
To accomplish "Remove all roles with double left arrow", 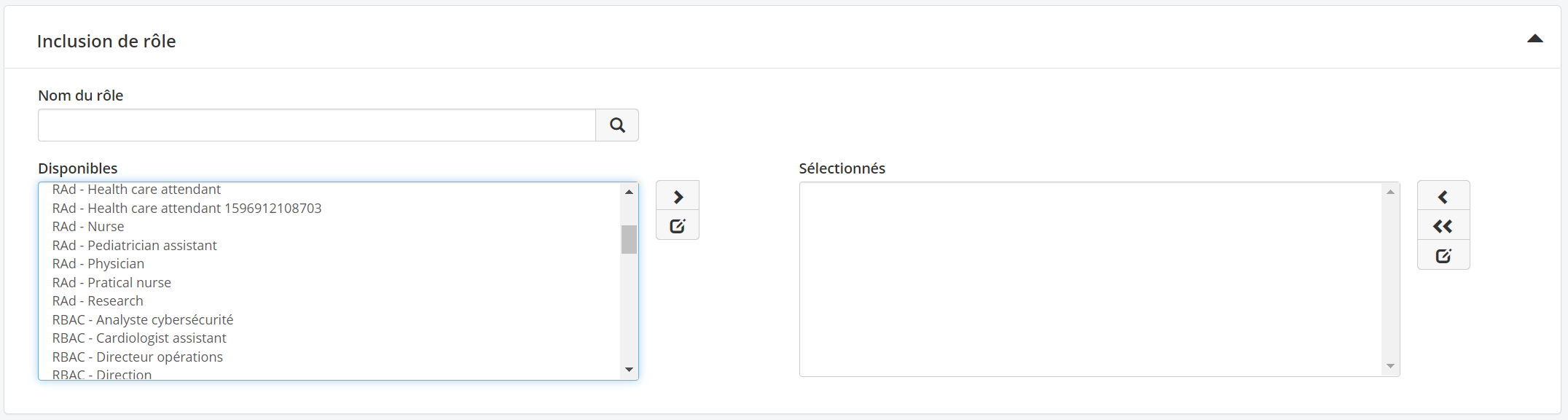I will (x=1443, y=226).
